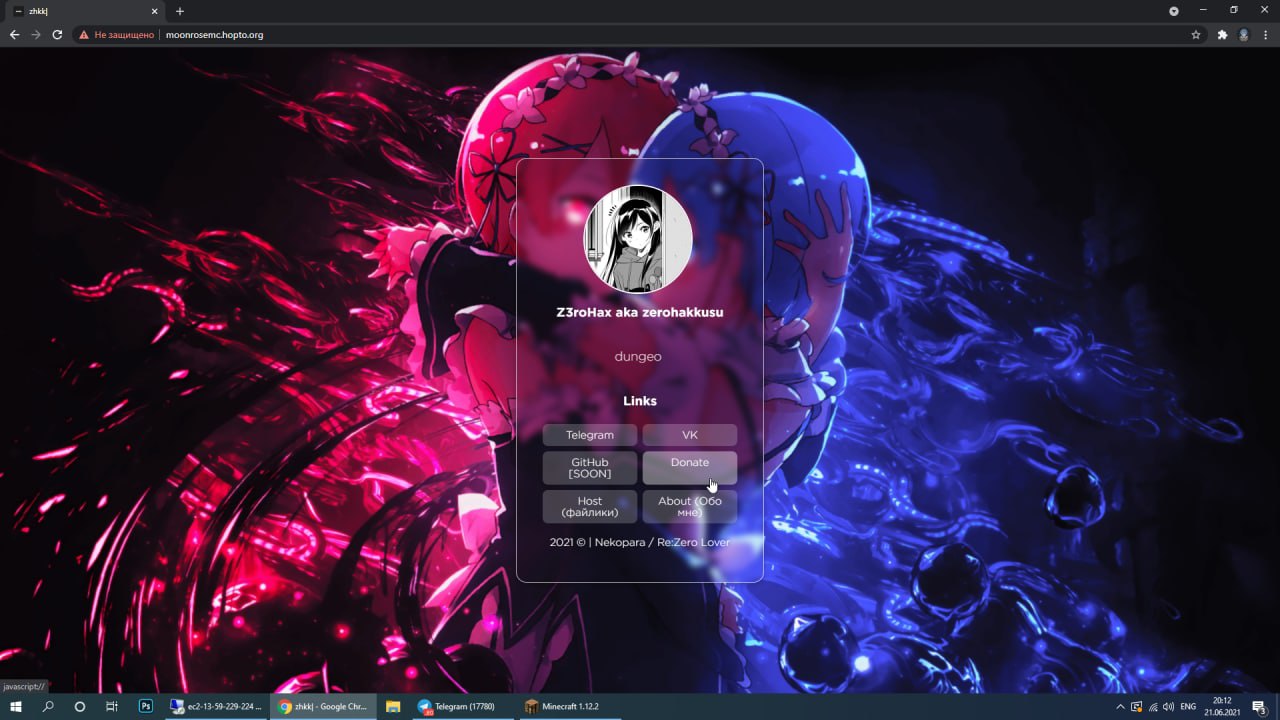The image size is (1280, 720).
Task: Bookmark this page with the star icon
Action: [x=1196, y=34]
